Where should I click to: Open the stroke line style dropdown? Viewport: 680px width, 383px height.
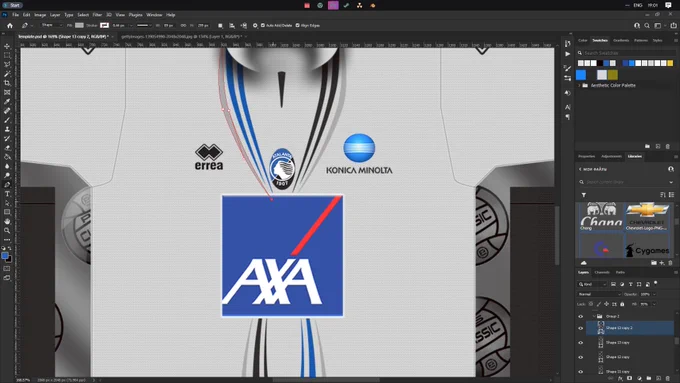144,26
